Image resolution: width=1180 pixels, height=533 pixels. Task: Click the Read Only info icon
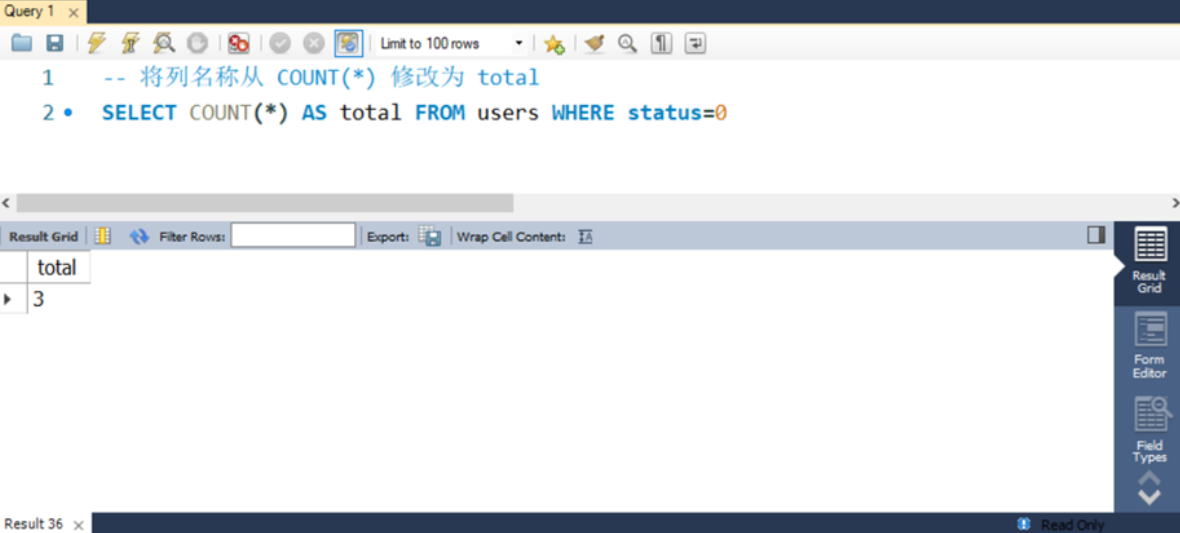(1023, 524)
